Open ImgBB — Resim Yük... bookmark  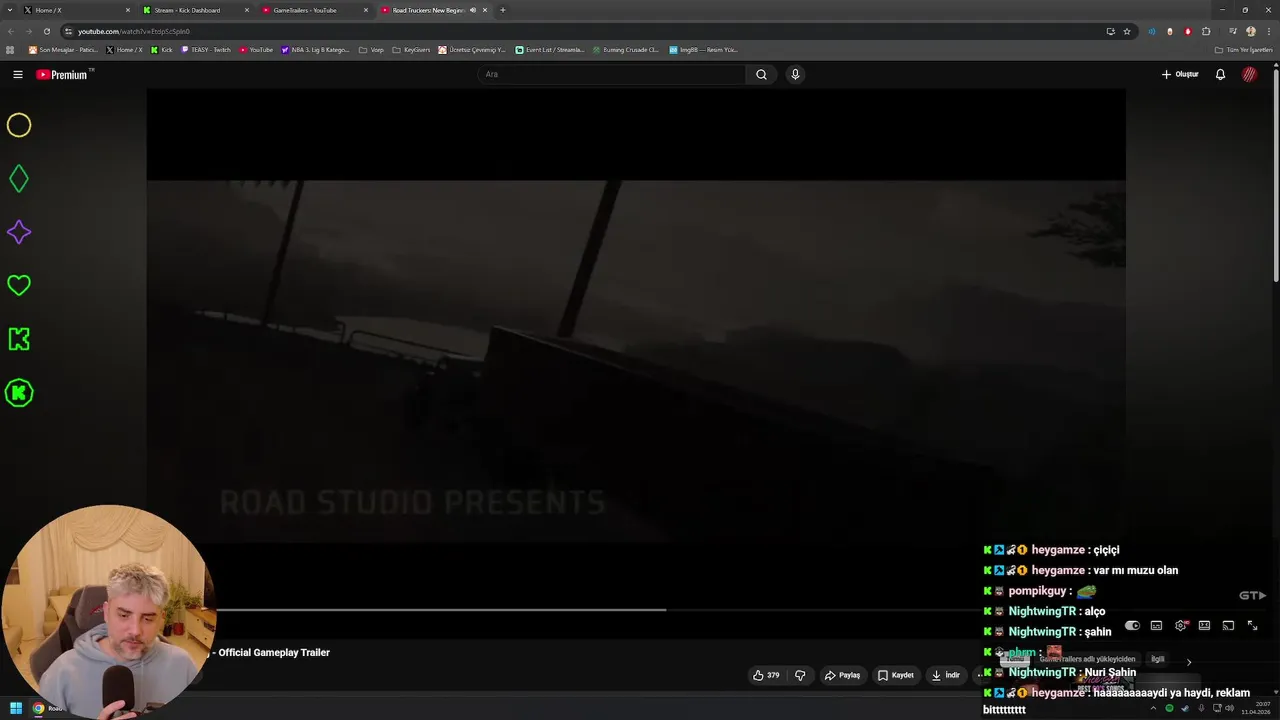pos(703,49)
